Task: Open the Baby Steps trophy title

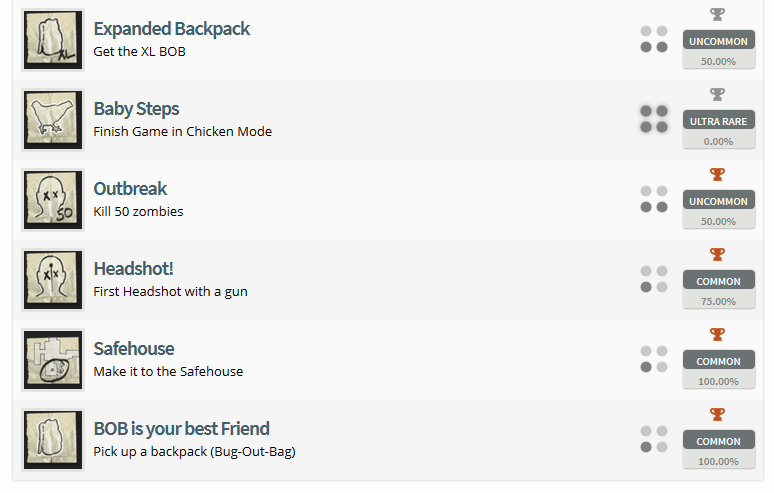Action: (x=136, y=109)
